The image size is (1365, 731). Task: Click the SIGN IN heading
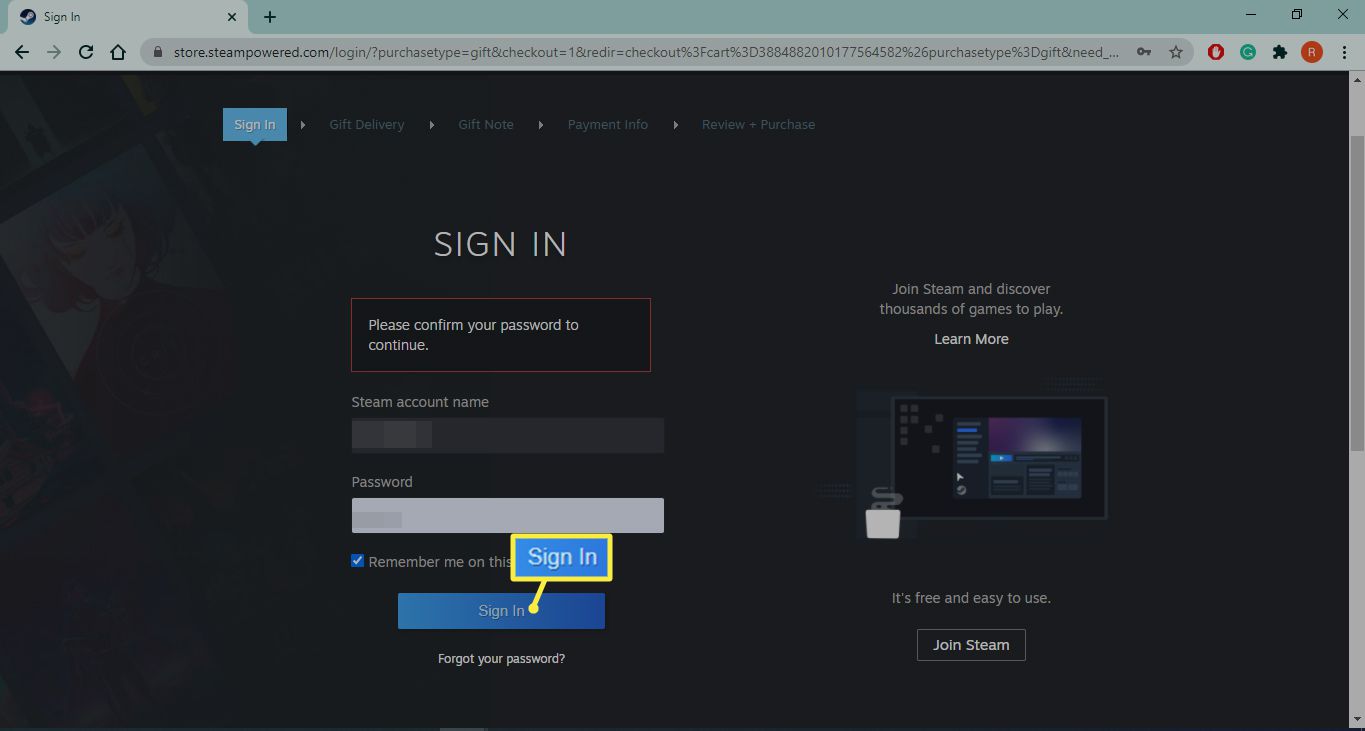click(501, 244)
